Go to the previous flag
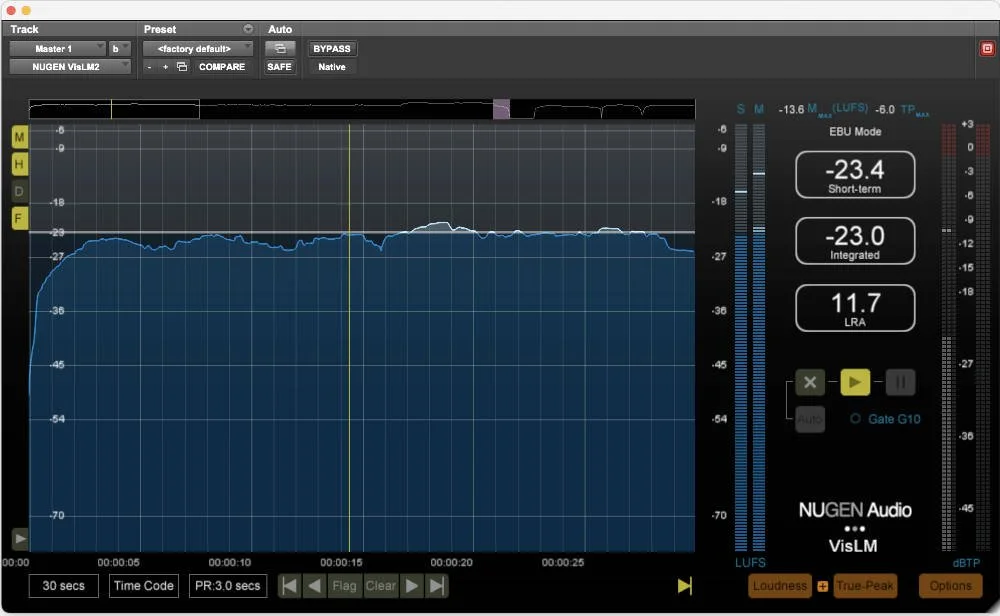Screen dimensions: 1000x616 tap(314, 585)
